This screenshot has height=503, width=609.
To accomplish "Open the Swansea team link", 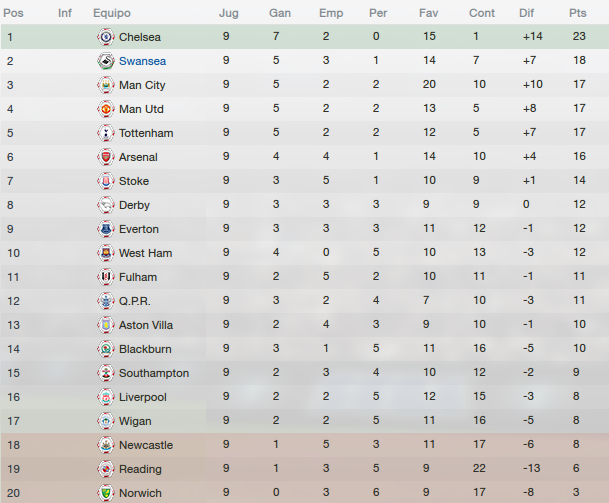I will [x=143, y=61].
